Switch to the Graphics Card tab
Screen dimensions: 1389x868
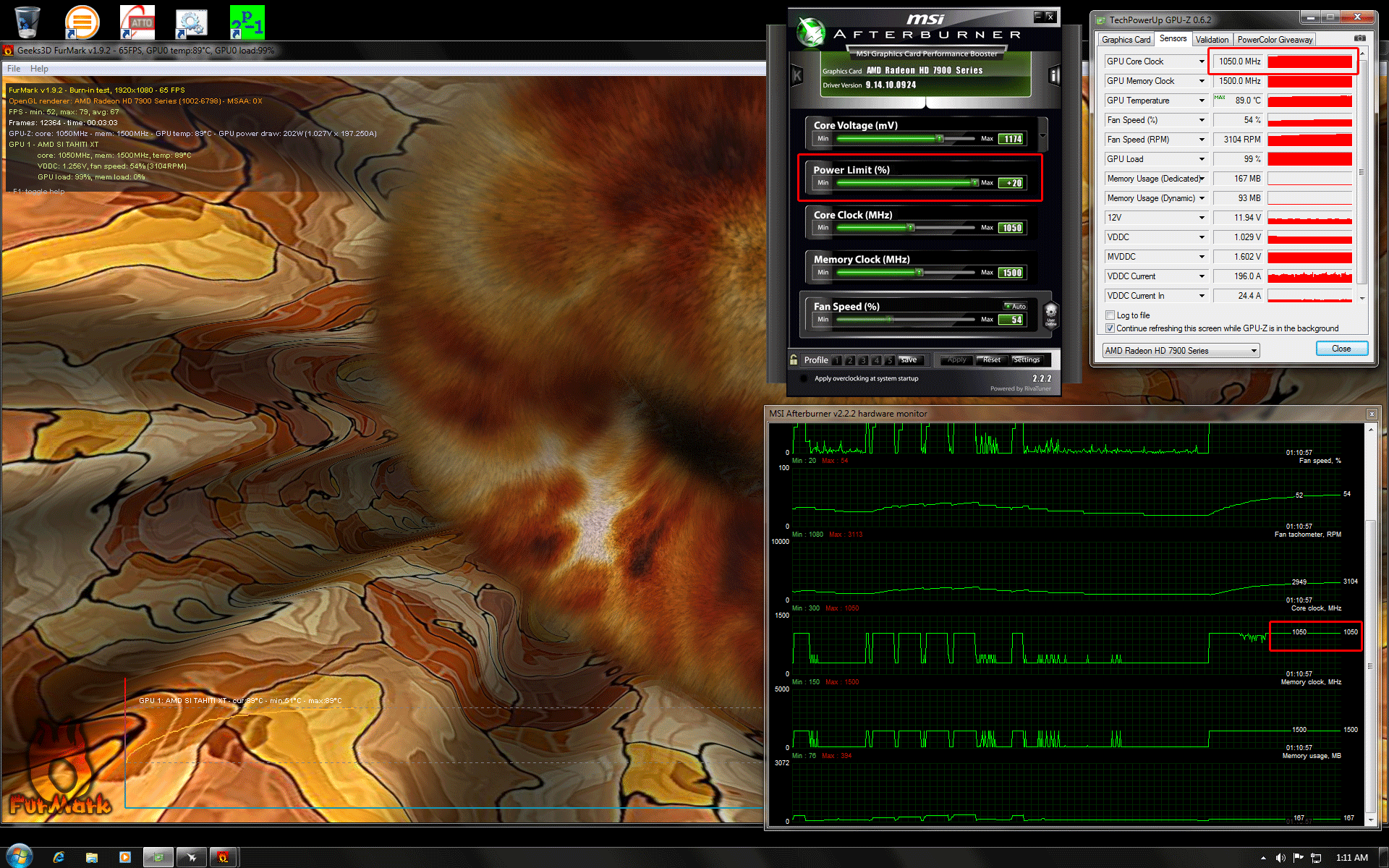pos(1125,40)
